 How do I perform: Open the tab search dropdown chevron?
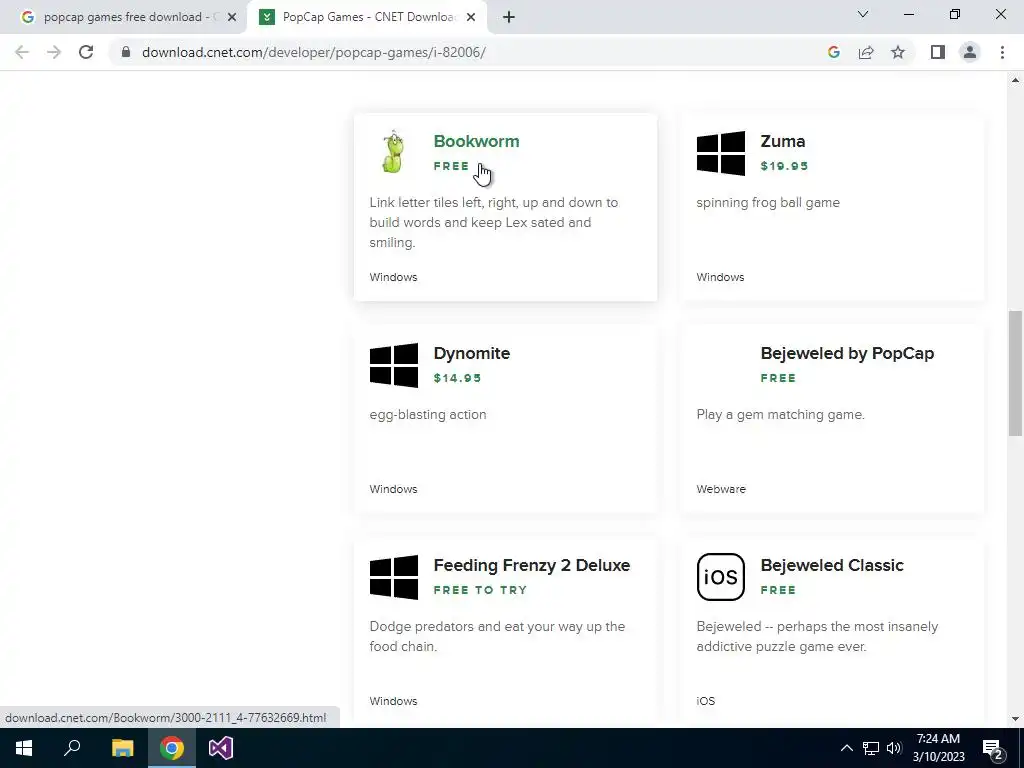click(x=863, y=14)
